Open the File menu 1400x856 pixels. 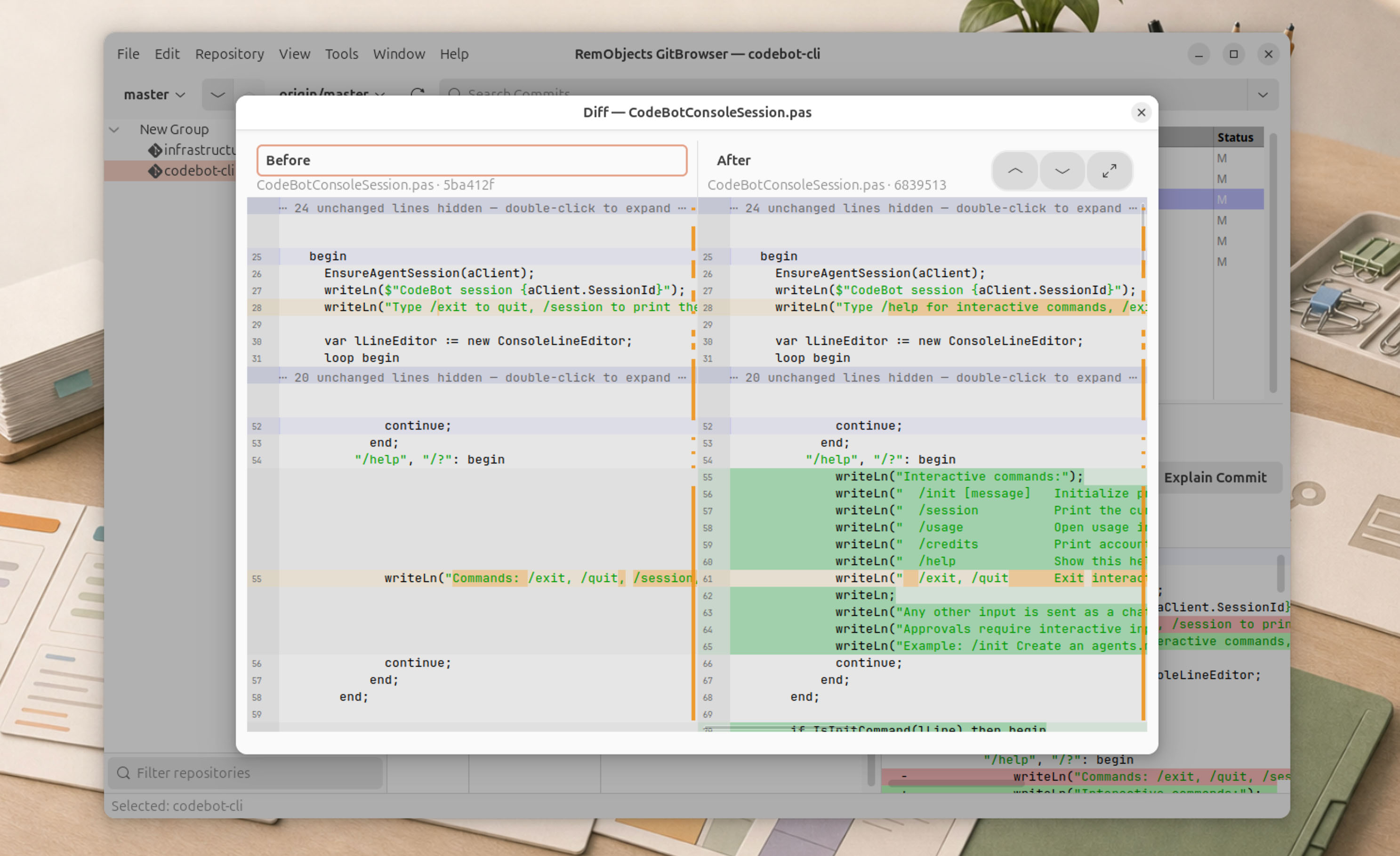(128, 54)
